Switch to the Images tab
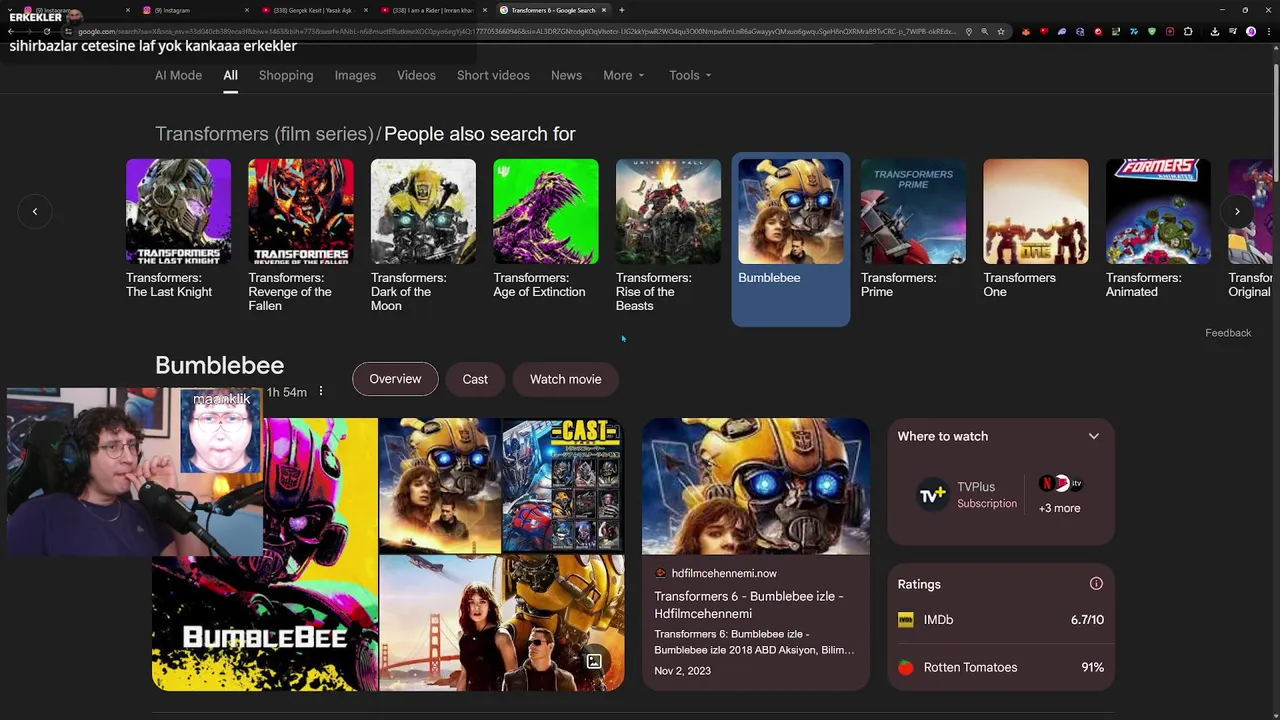Image resolution: width=1280 pixels, height=720 pixels. (355, 75)
